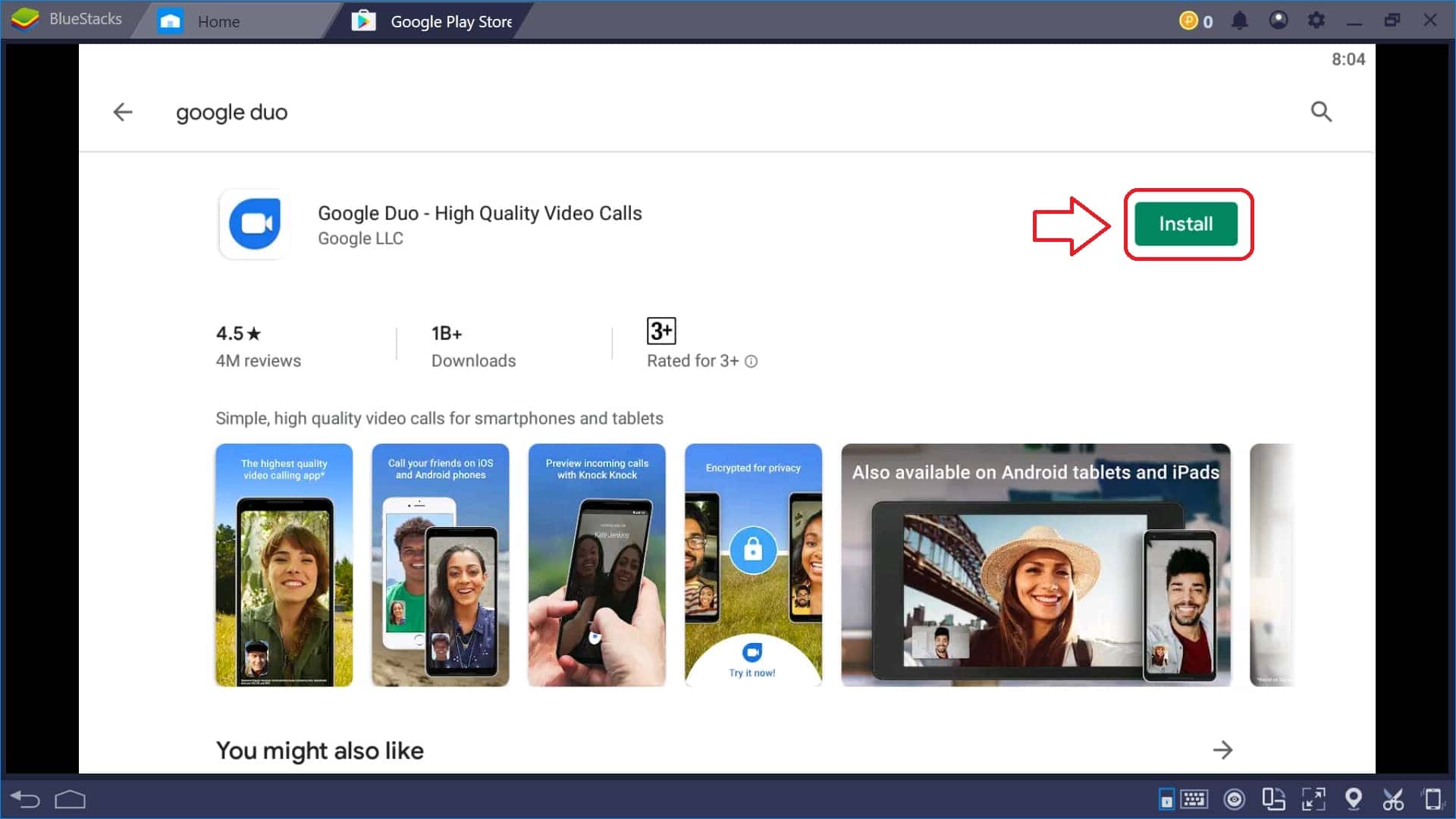The image size is (1456, 819).
Task: Click the Rated for 3+ label
Action: point(692,361)
